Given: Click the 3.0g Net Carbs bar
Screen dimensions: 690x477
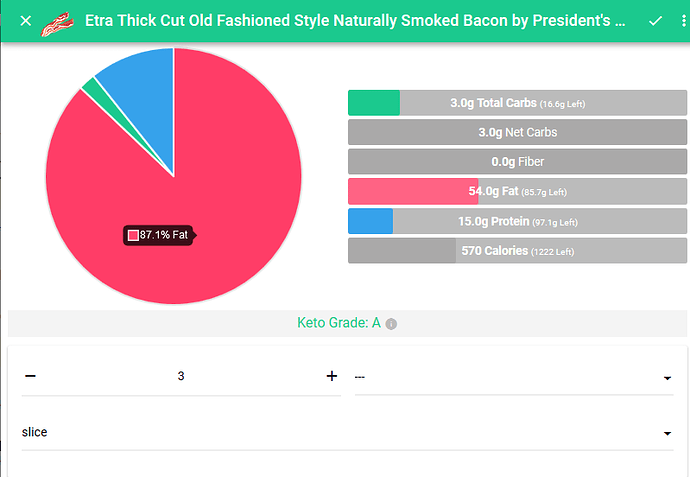Looking at the screenshot, I should tap(517, 132).
